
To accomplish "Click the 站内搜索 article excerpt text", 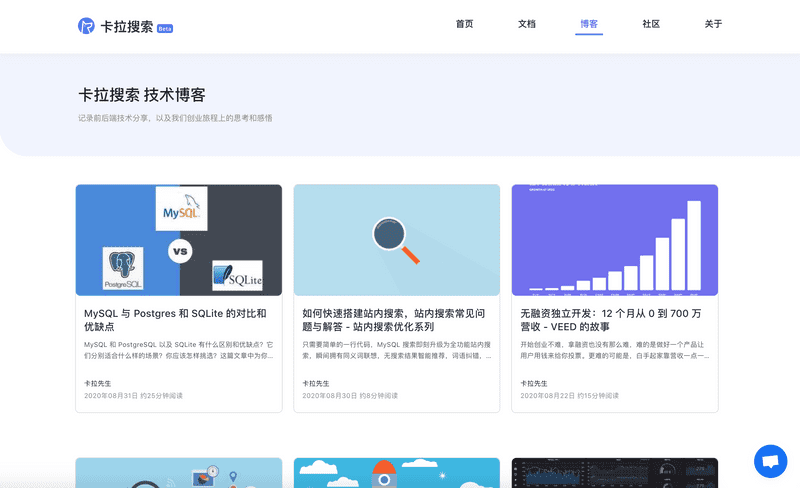I will click(396, 350).
